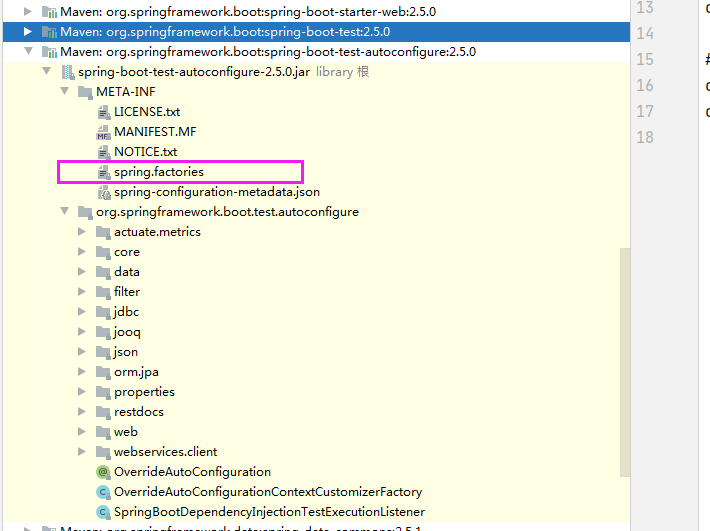Screen dimensions: 710x531
Task: Click the filter folder icon
Action: (103, 292)
